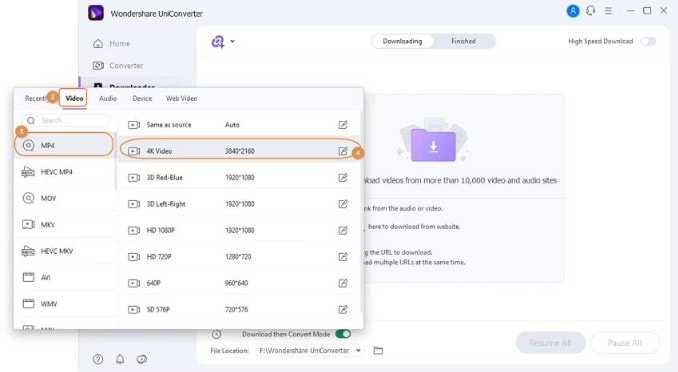
Task: Choose MOV format
Action: [65, 198]
